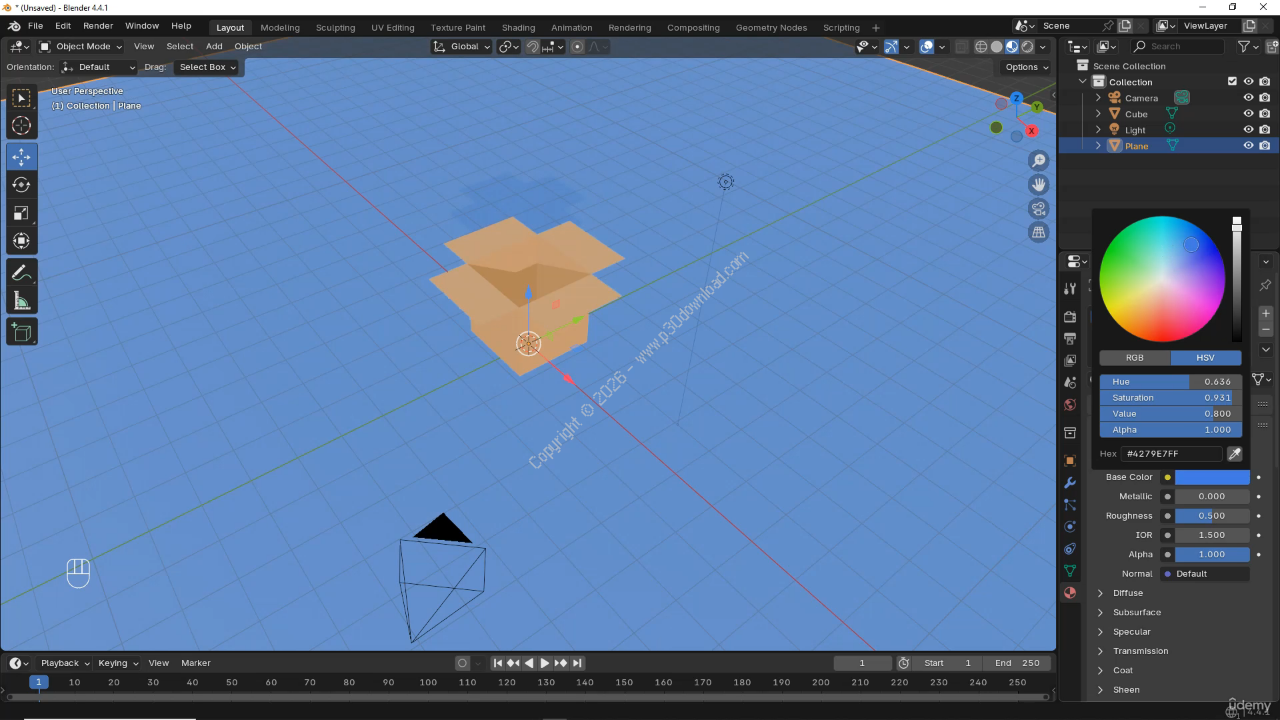Choose the Measure tool
The width and height of the screenshot is (1280, 720).
[x=21, y=301]
